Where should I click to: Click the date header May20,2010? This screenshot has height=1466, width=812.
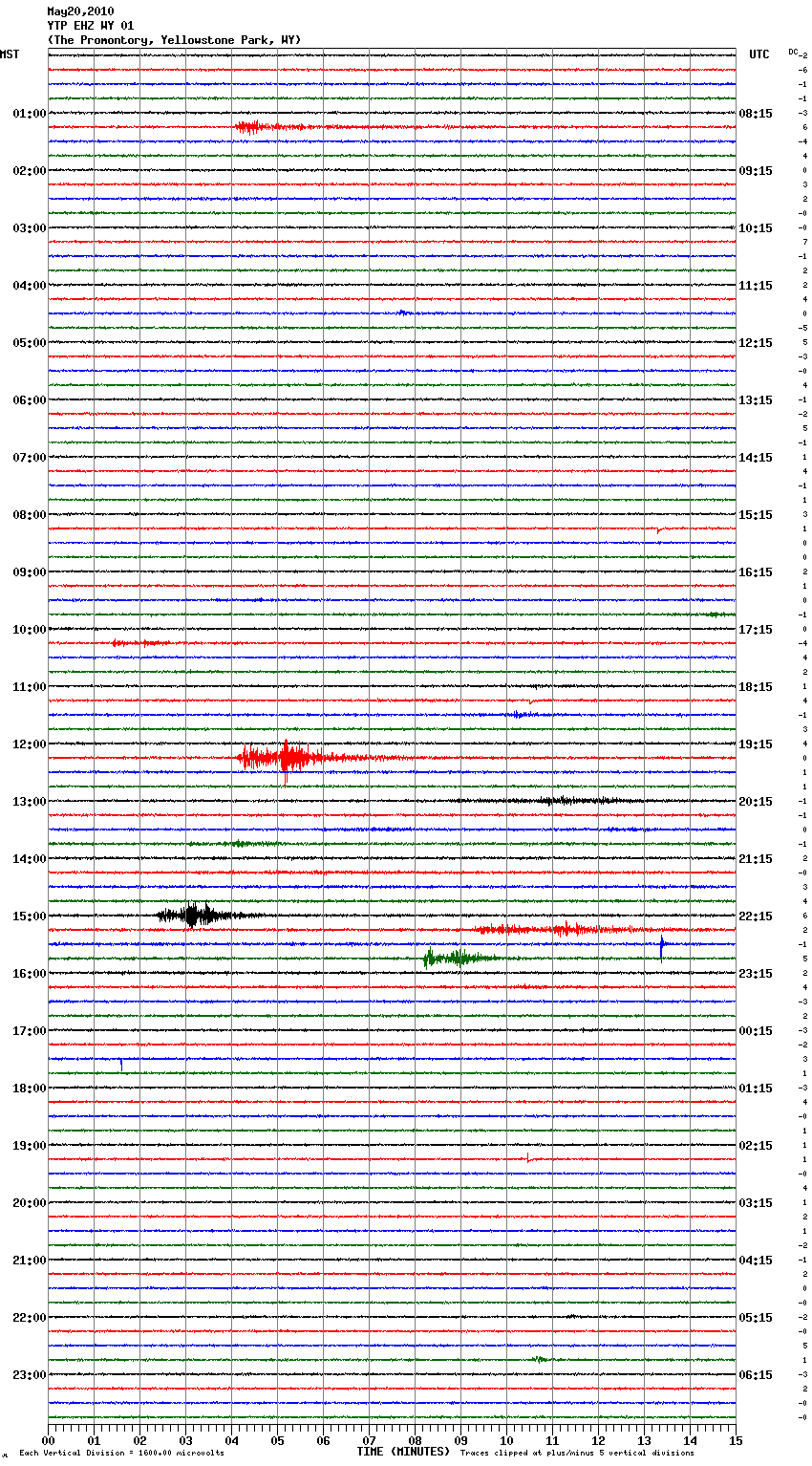80,11
